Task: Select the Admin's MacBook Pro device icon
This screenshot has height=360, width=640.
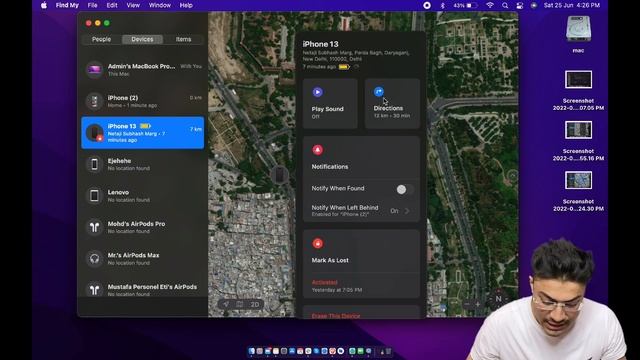Action: click(x=94, y=69)
